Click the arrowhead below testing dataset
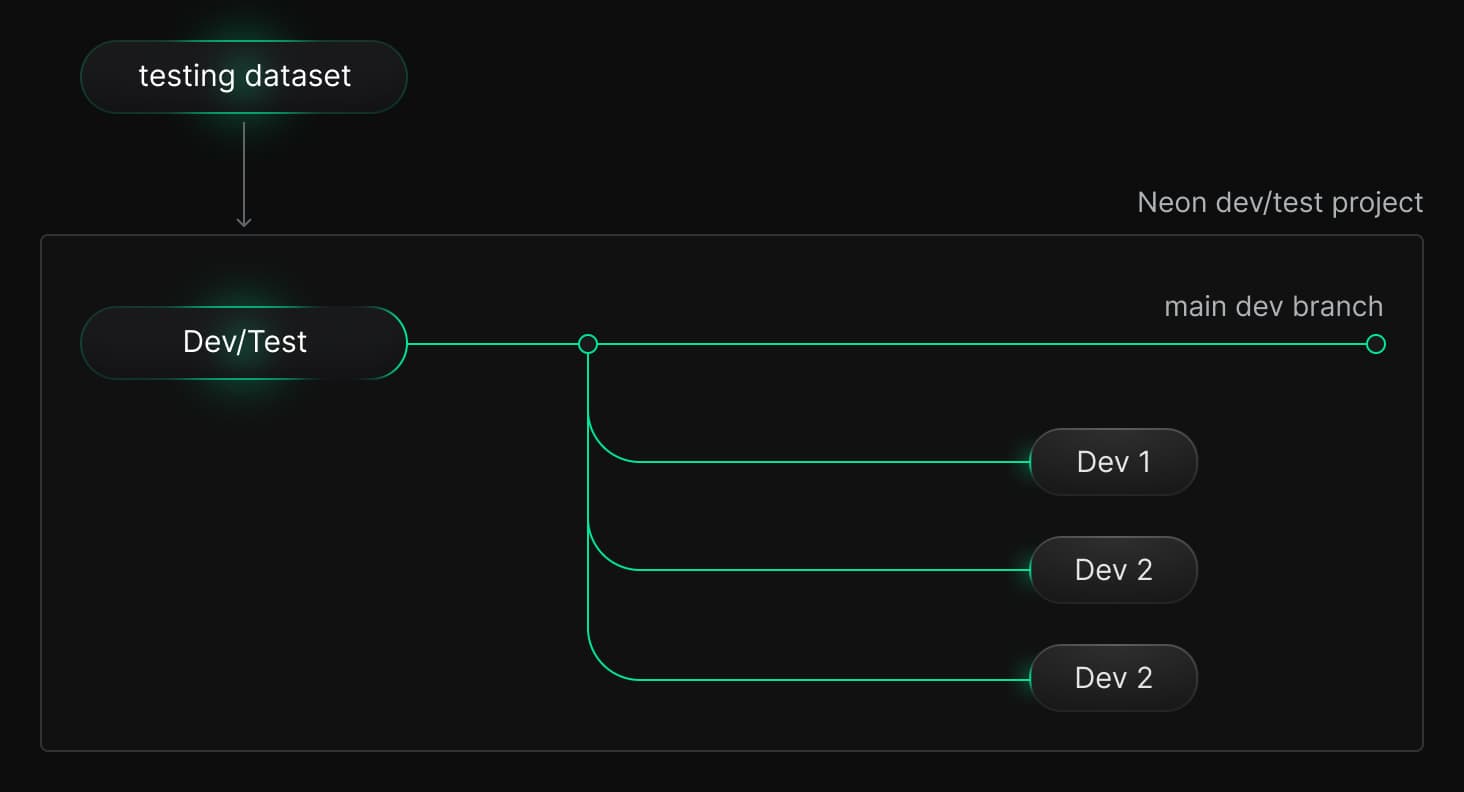 [x=244, y=221]
